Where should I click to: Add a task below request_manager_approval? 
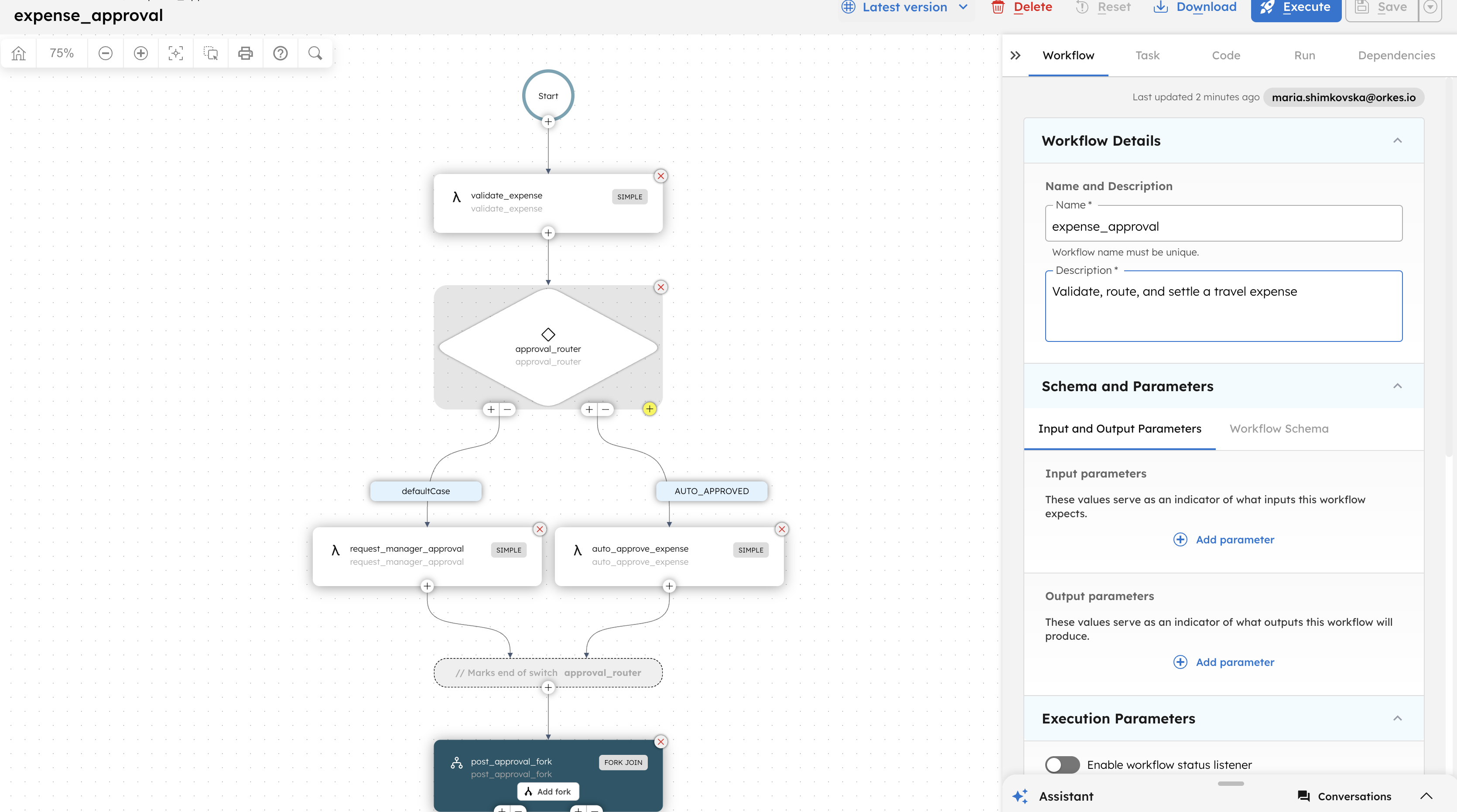[x=427, y=587]
